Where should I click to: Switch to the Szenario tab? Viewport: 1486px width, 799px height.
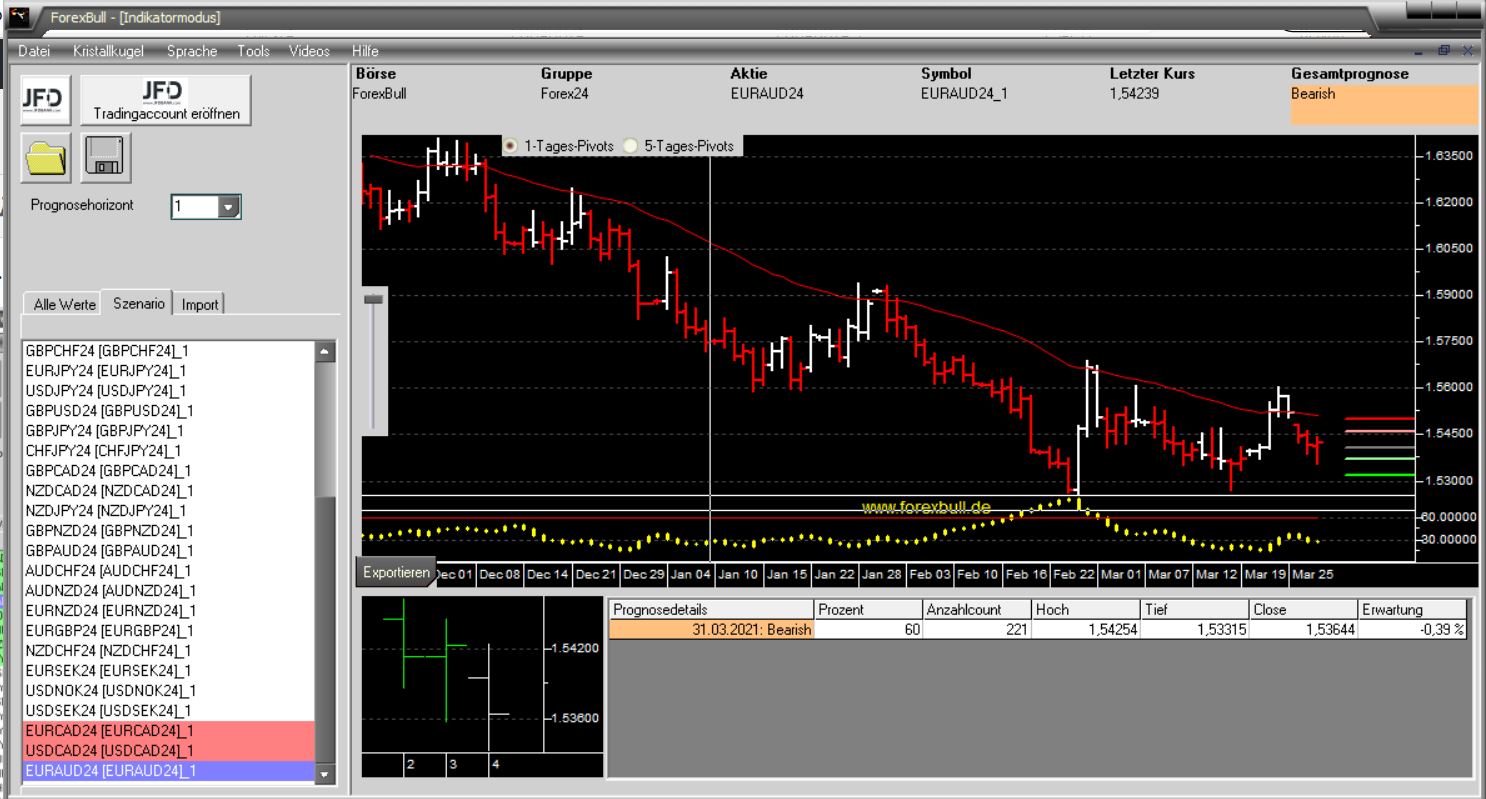click(139, 302)
